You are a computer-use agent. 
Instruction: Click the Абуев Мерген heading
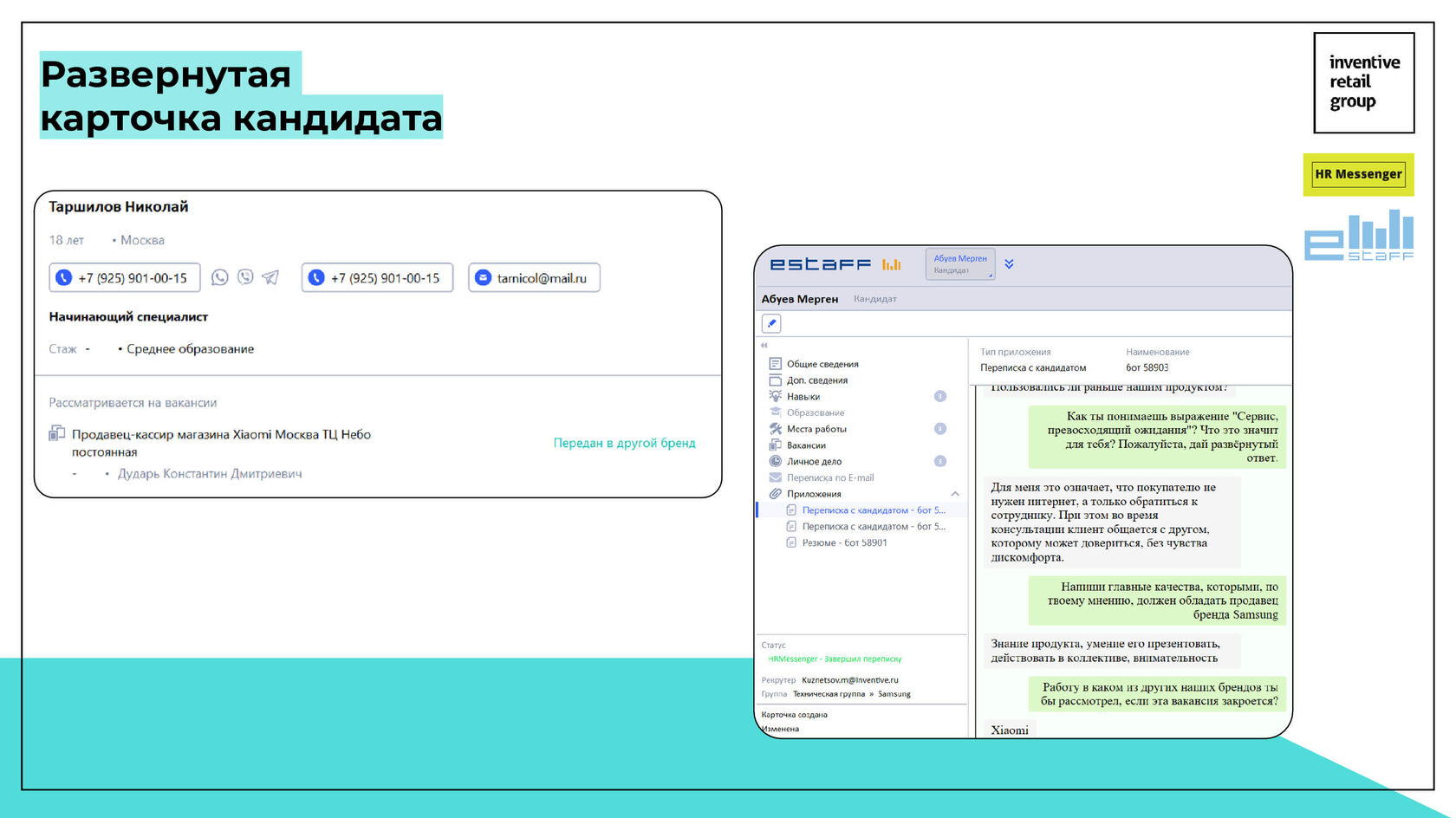[x=799, y=299]
